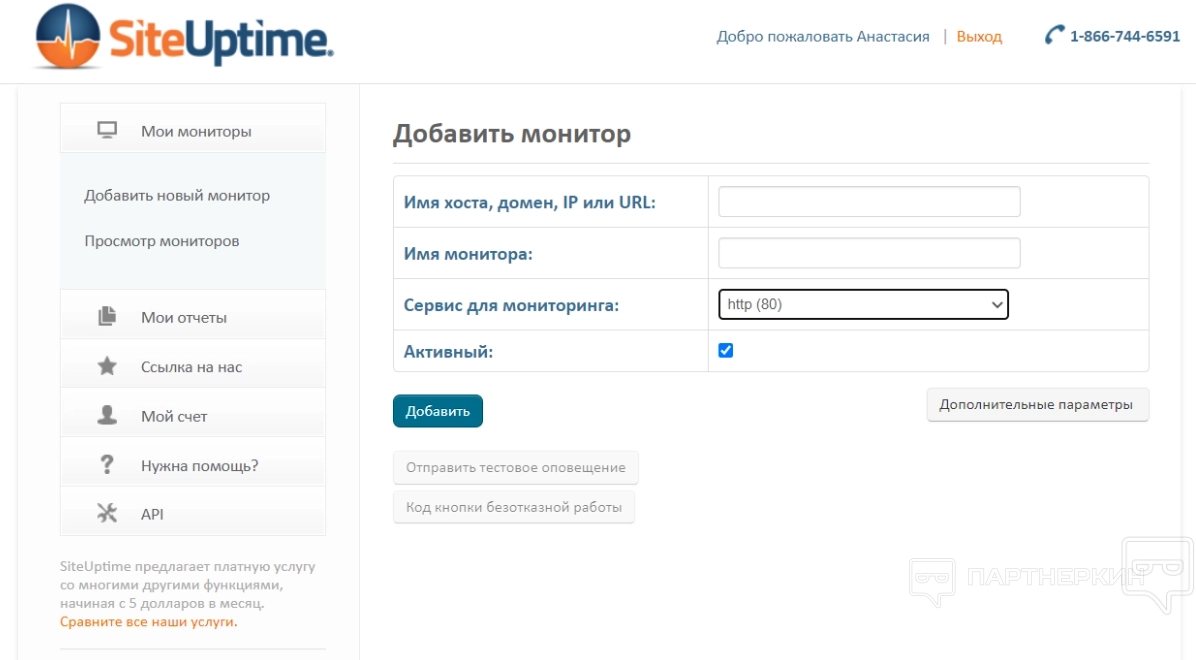
Task: Open the Сервис для мониторинга dropdown
Action: (863, 304)
